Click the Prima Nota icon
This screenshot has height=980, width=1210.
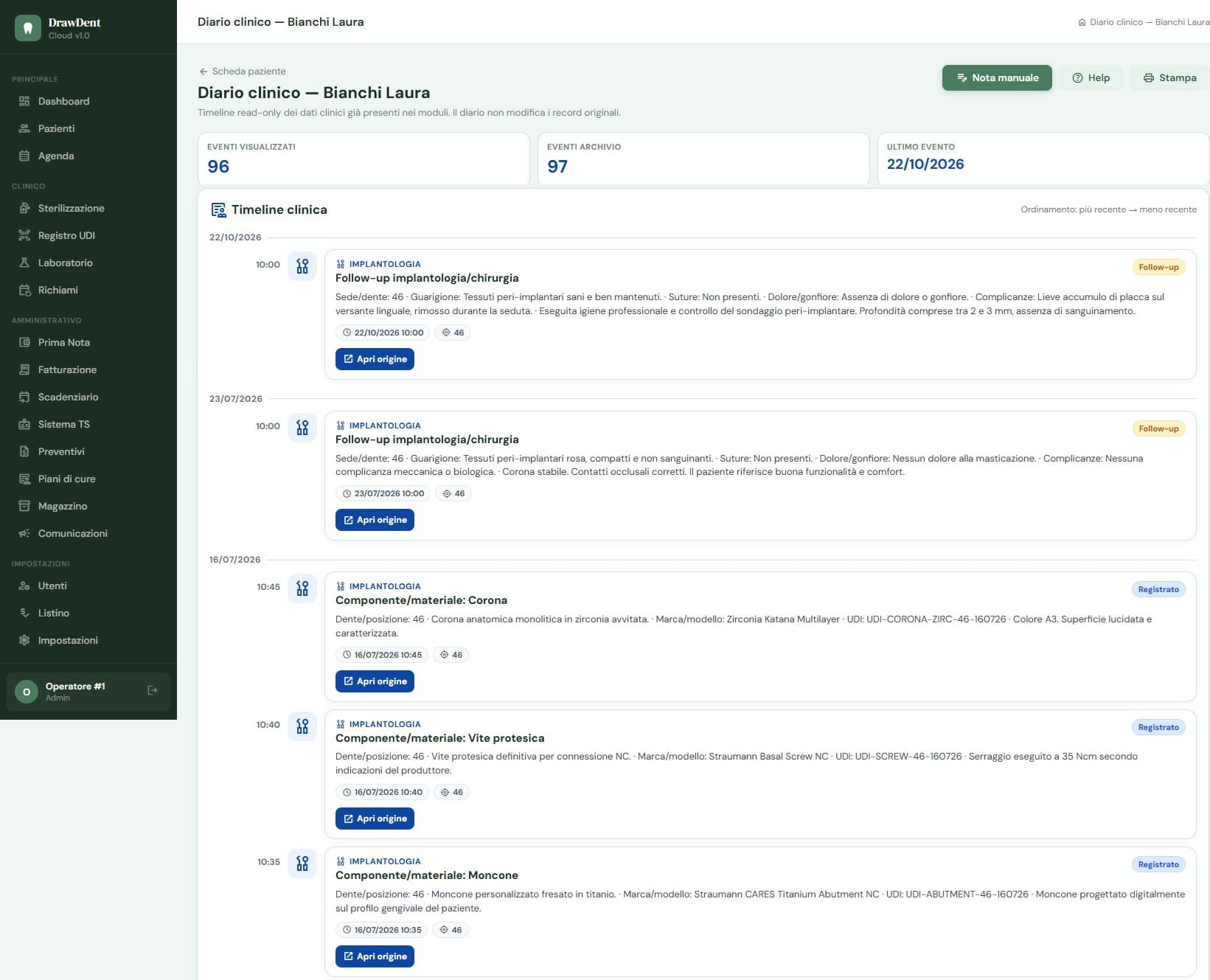(x=24, y=342)
